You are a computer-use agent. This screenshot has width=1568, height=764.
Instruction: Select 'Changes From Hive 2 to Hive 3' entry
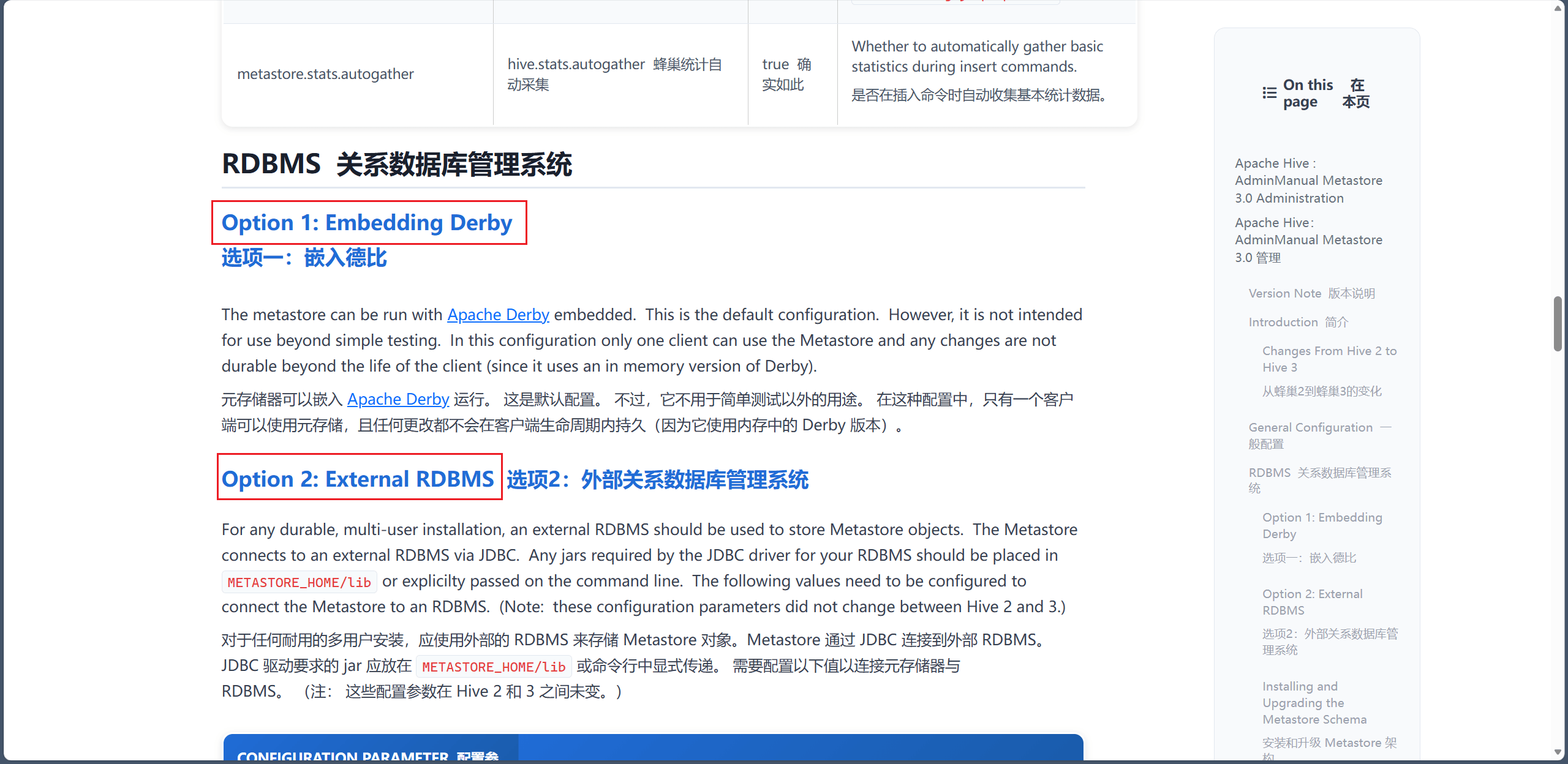(x=1329, y=359)
